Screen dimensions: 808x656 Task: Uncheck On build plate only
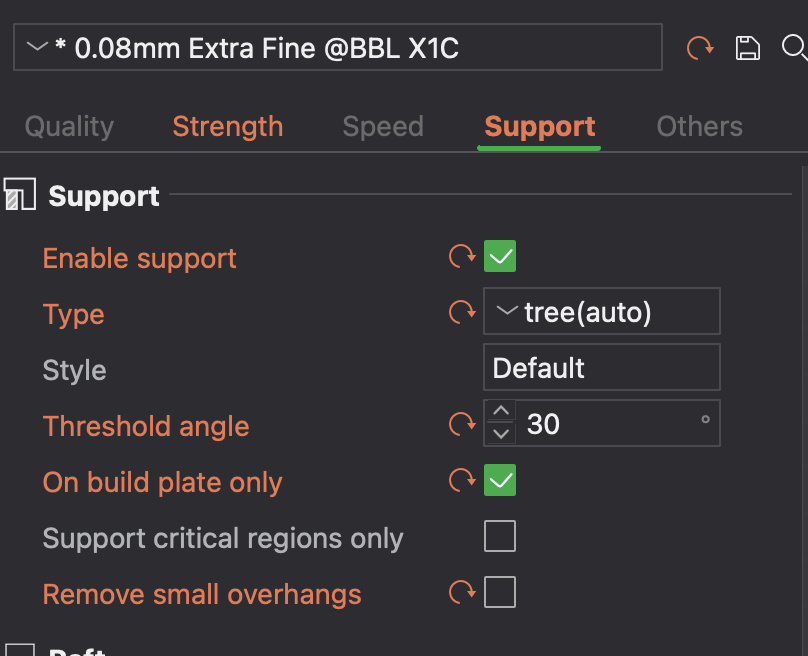(x=499, y=480)
